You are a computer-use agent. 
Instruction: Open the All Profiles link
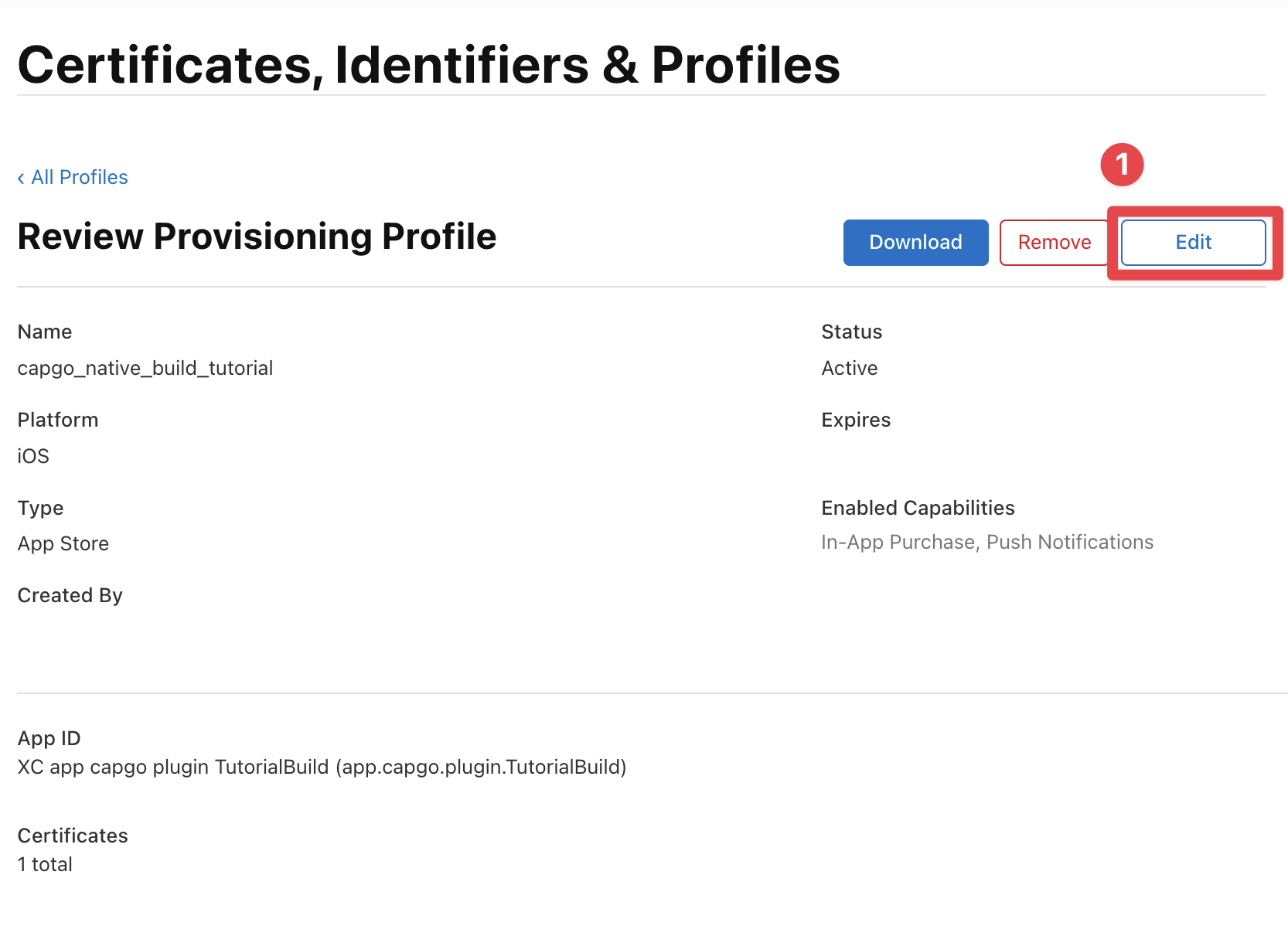click(79, 177)
